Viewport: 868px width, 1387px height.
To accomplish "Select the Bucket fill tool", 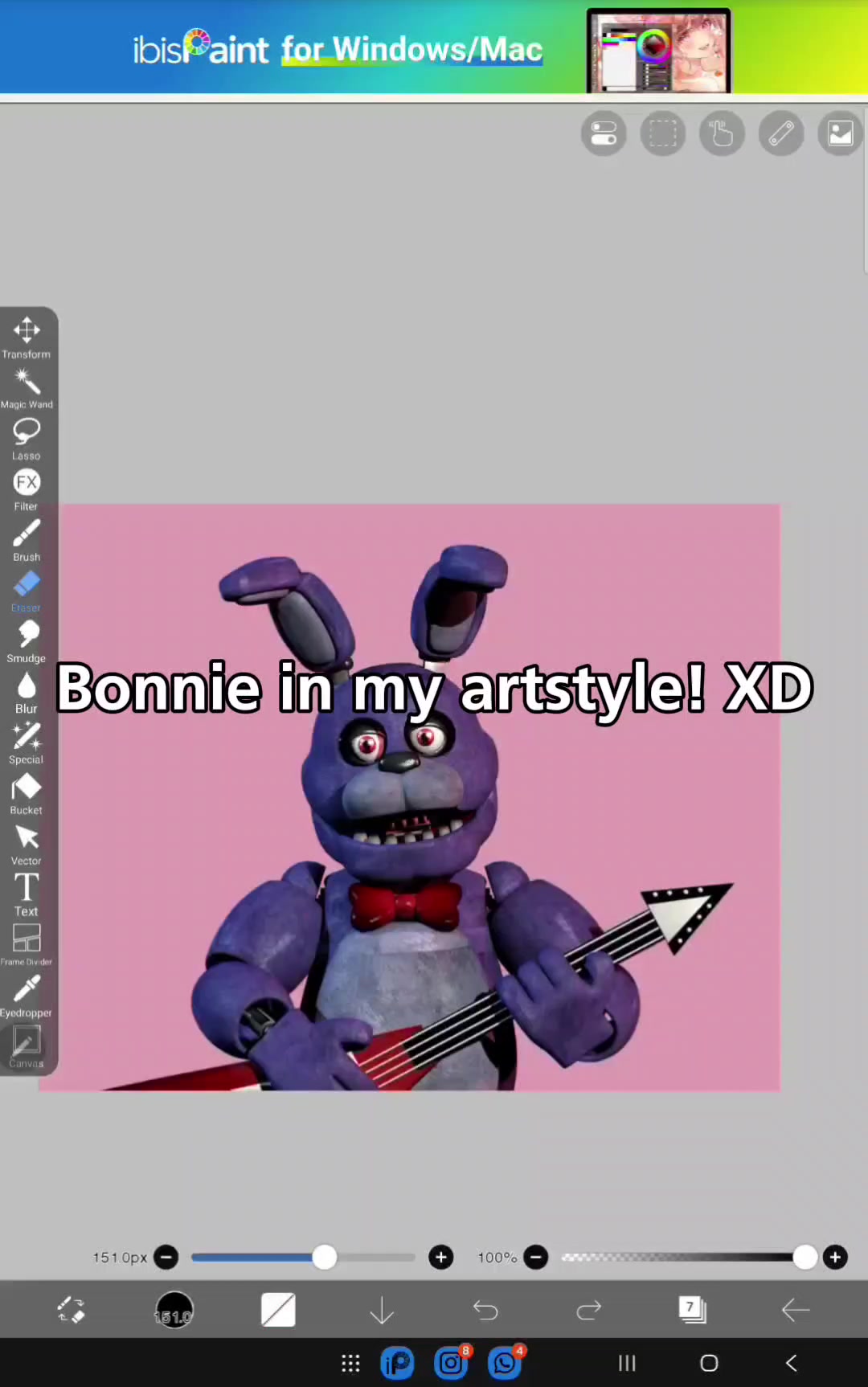I will [27, 793].
